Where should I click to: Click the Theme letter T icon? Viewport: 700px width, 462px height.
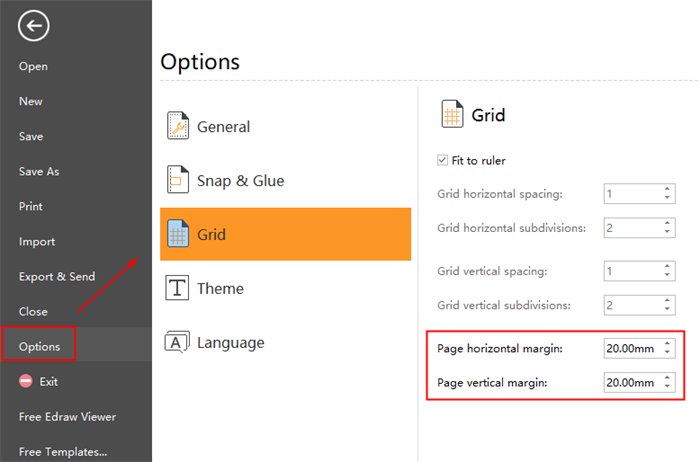178,289
